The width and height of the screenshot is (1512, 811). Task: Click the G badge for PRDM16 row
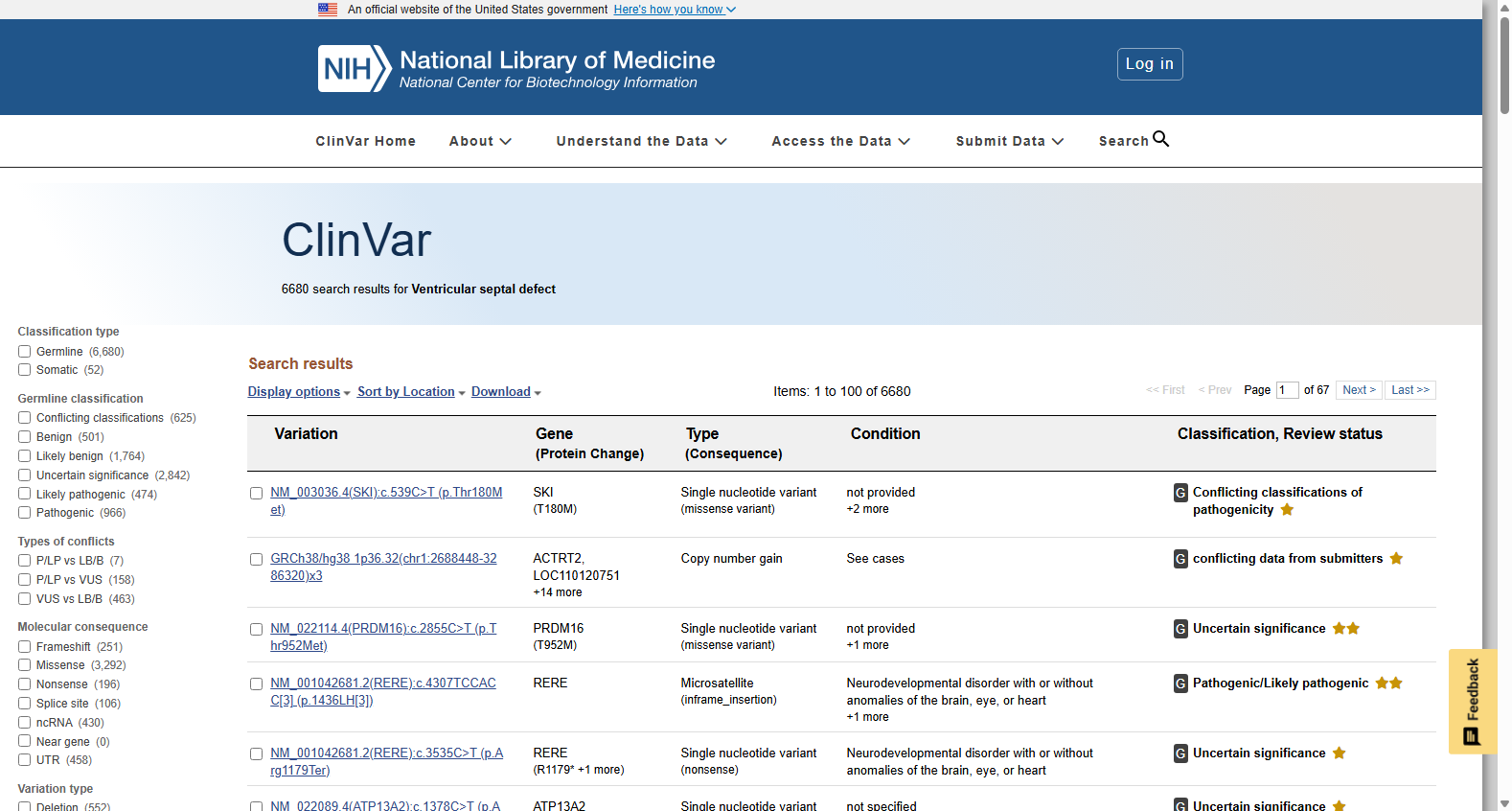(1180, 629)
